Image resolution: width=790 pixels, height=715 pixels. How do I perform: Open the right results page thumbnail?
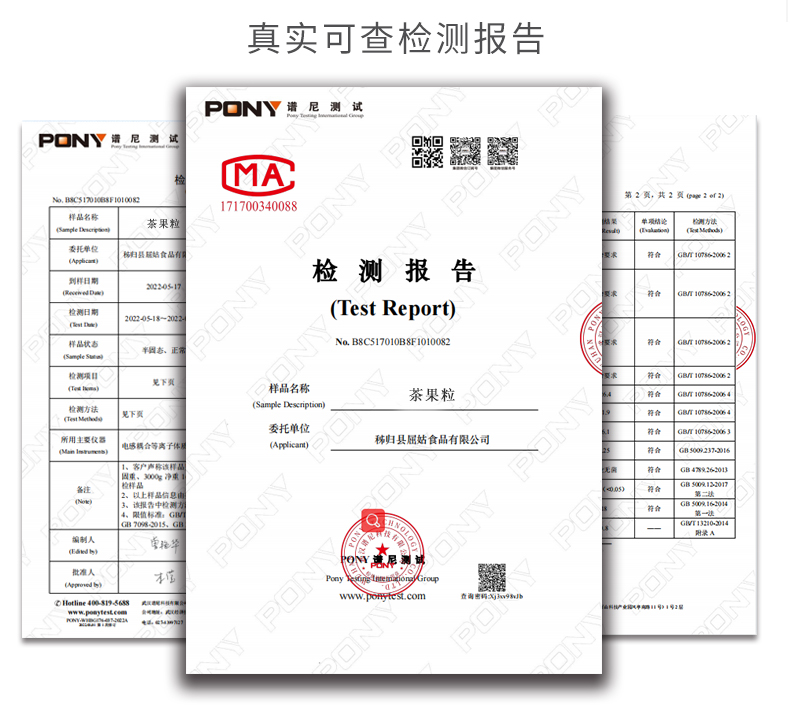coord(680,380)
